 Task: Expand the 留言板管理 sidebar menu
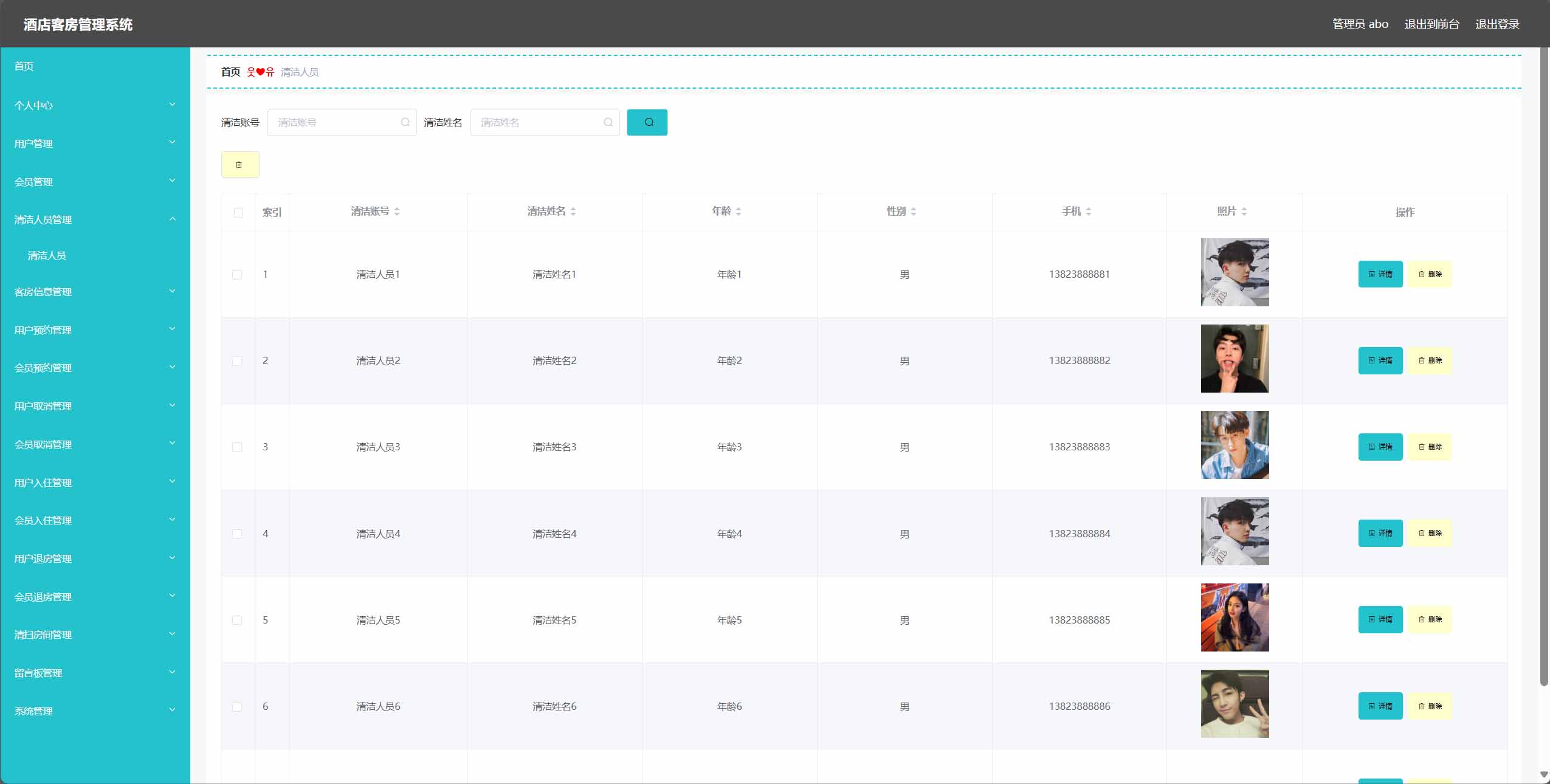(x=95, y=673)
